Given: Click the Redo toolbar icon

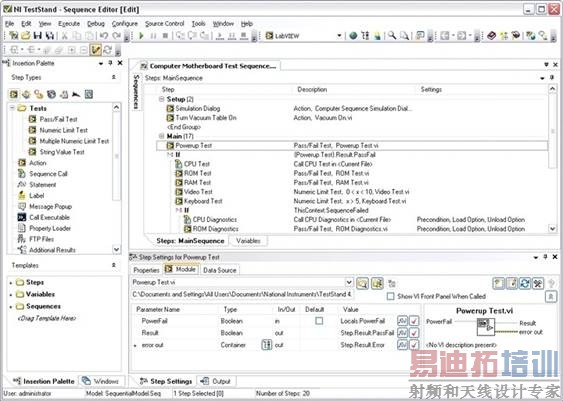Looking at the screenshot, I should tap(116, 36).
